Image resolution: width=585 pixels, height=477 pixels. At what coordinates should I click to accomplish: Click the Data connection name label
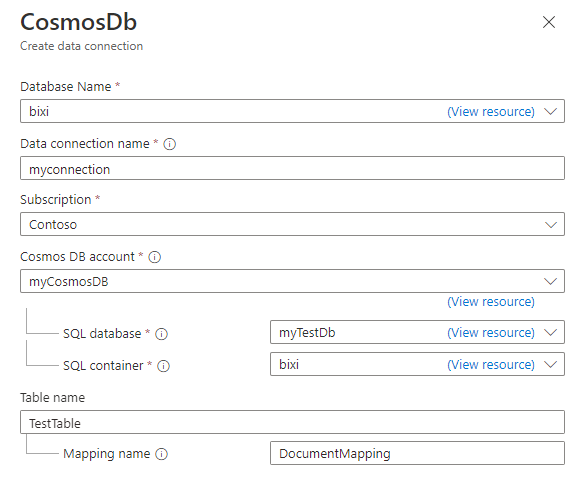(x=85, y=144)
